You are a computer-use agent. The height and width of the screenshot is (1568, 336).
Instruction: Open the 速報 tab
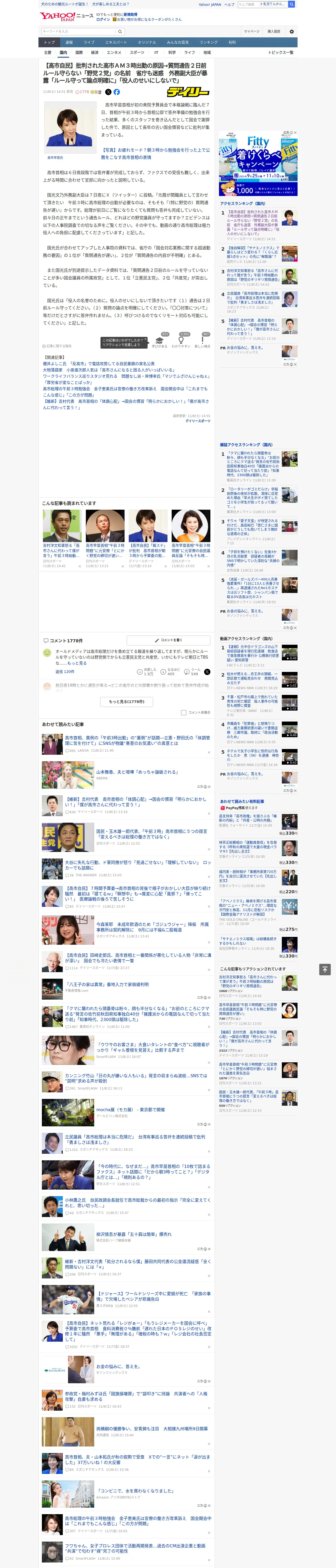[69, 43]
